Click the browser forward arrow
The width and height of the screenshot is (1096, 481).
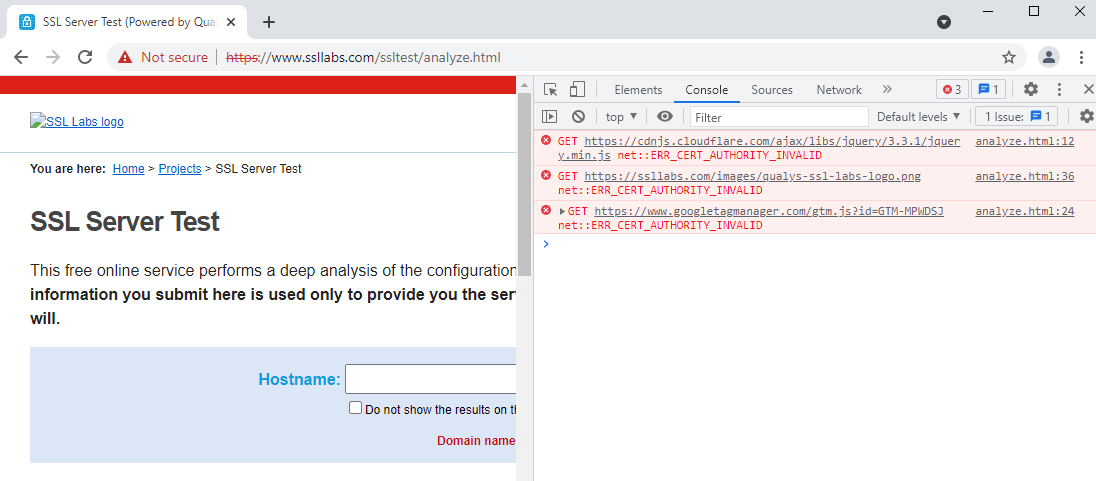[52, 57]
